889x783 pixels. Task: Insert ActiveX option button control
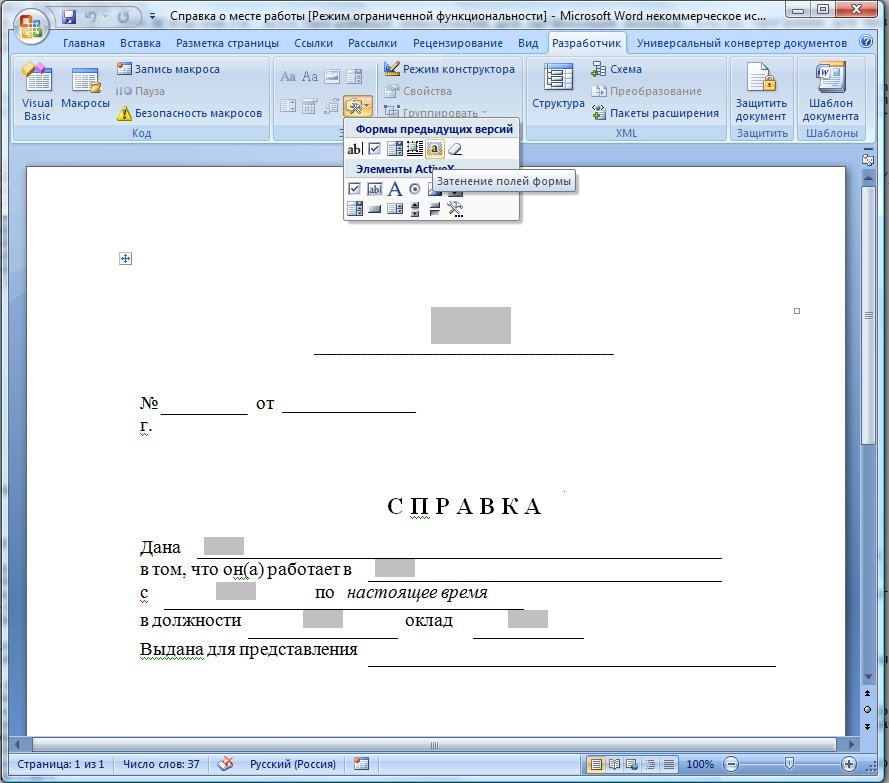tap(415, 189)
